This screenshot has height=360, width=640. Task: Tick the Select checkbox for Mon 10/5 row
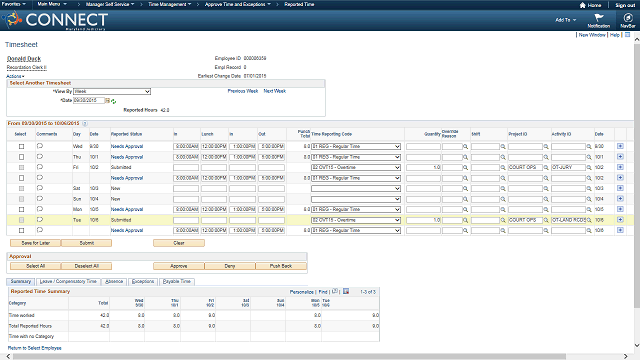click(22, 209)
